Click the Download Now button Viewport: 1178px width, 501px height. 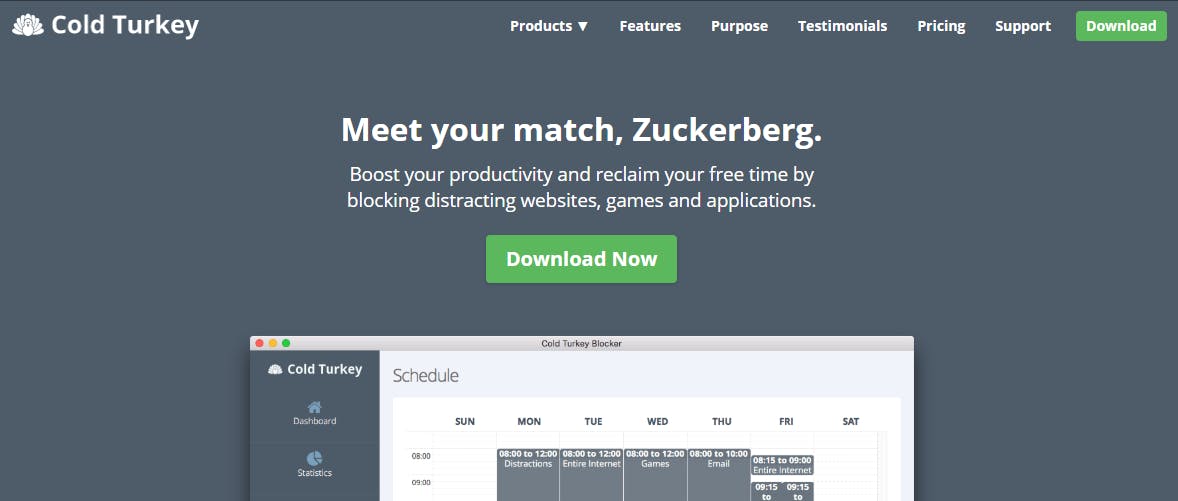(x=581, y=259)
